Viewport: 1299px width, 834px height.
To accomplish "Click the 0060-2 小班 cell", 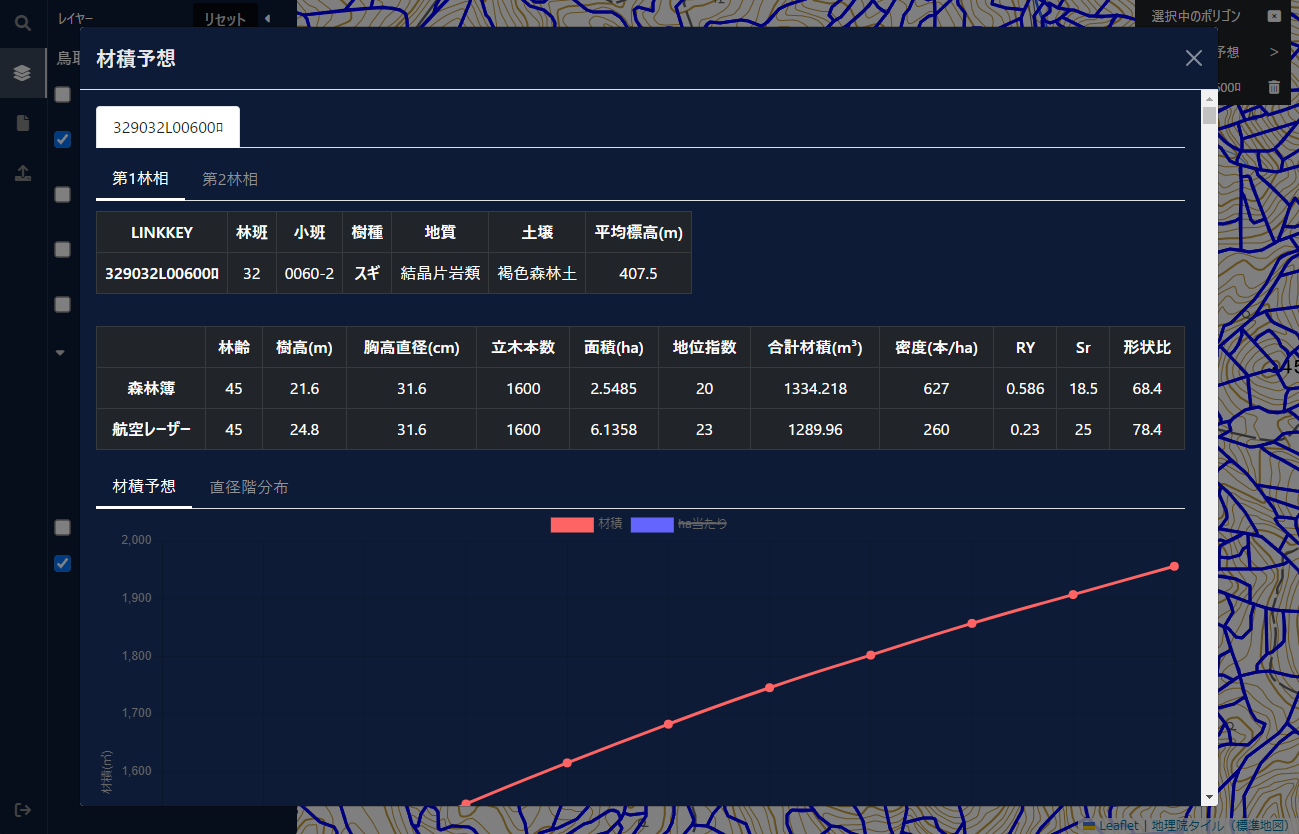I will click(309, 273).
